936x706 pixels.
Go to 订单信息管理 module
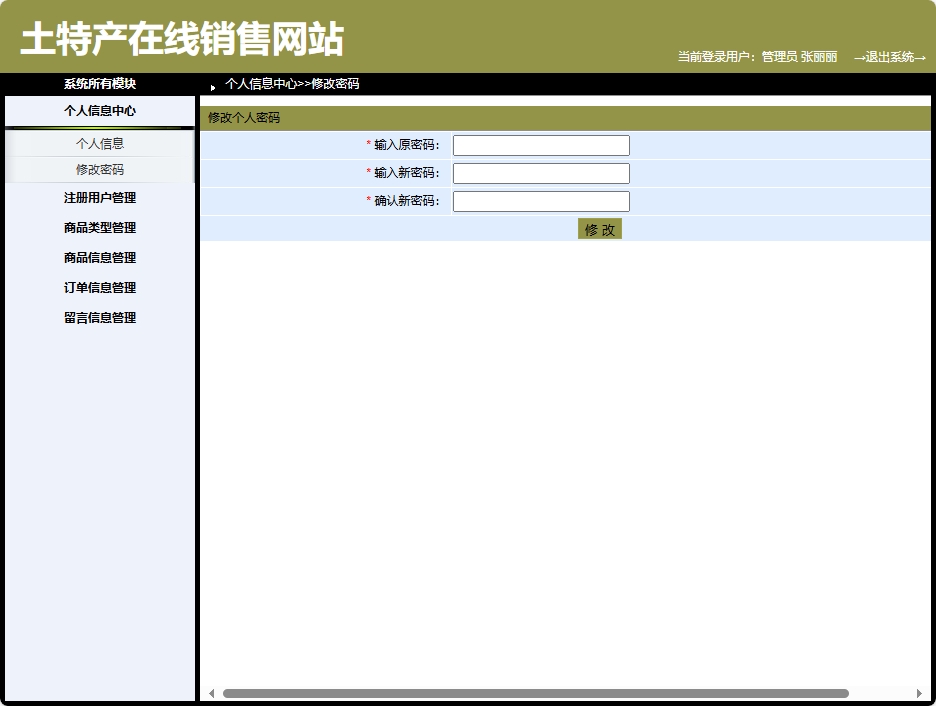click(99, 288)
